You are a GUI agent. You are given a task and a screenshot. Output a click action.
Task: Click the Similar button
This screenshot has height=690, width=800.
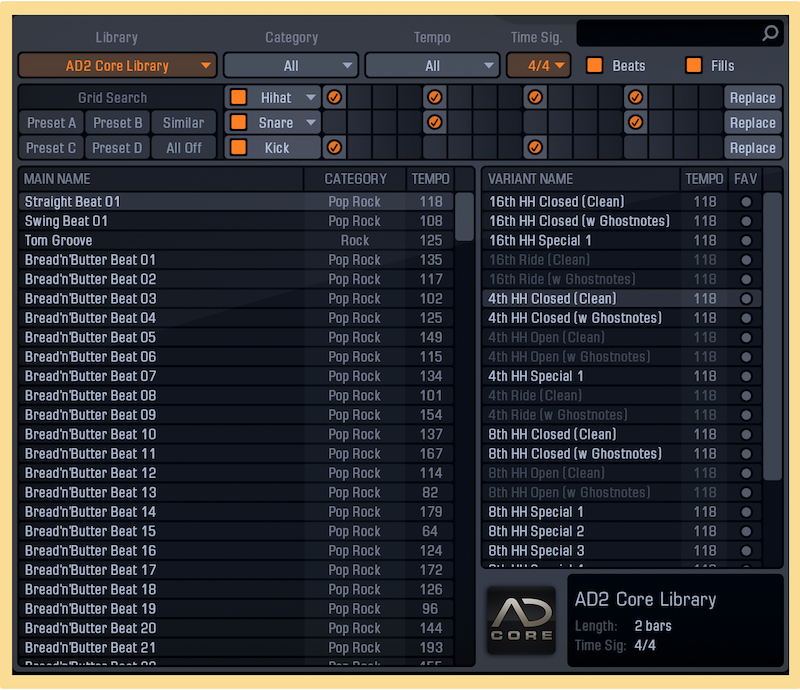184,122
